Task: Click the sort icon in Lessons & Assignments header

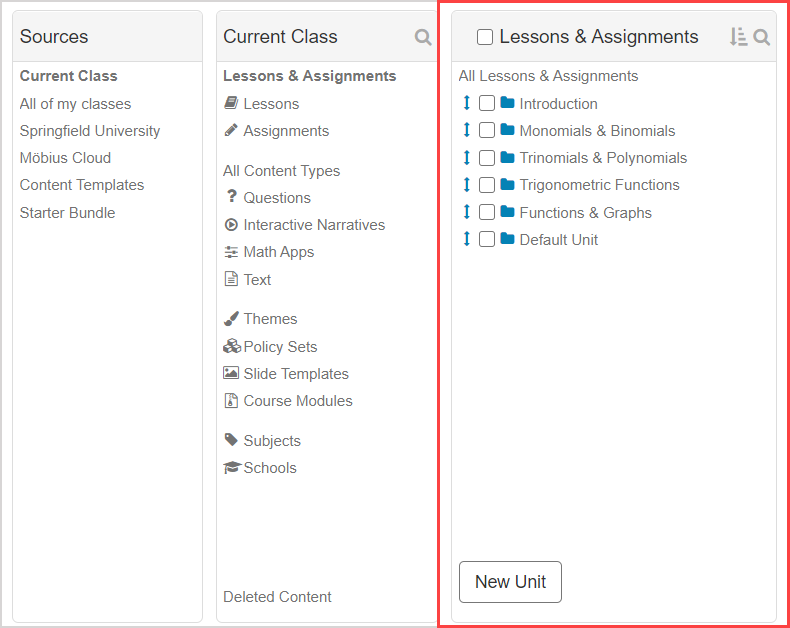Action: coord(738,37)
